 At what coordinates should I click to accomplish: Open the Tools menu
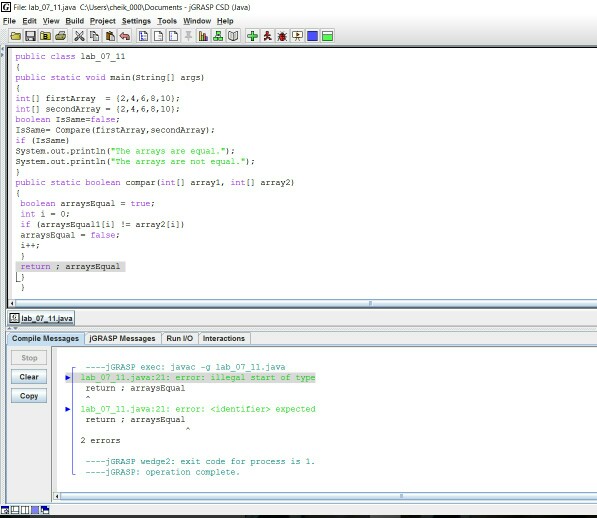click(x=167, y=21)
